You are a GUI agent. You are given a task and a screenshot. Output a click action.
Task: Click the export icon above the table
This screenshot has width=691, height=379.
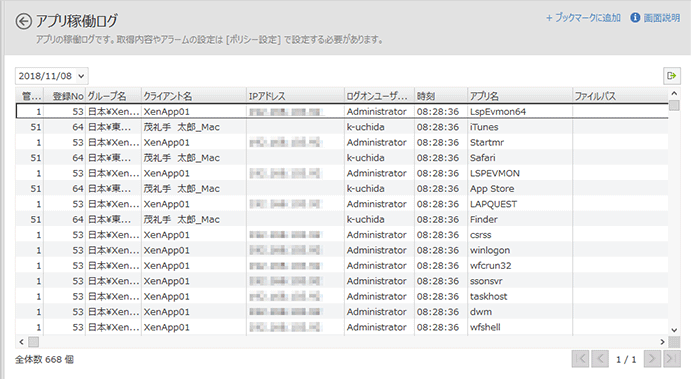tap(672, 76)
